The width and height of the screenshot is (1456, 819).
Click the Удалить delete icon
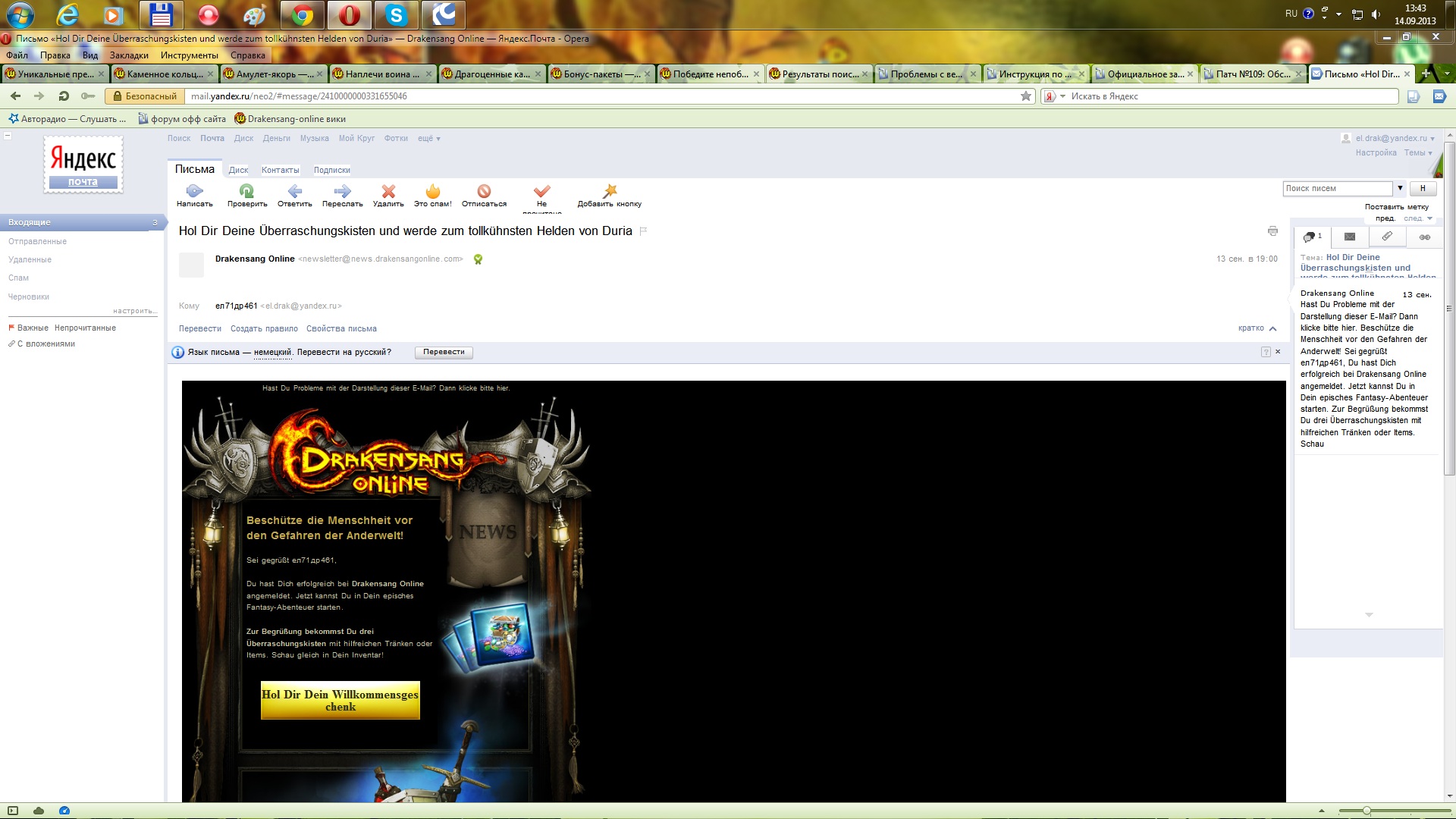pyautogui.click(x=388, y=191)
